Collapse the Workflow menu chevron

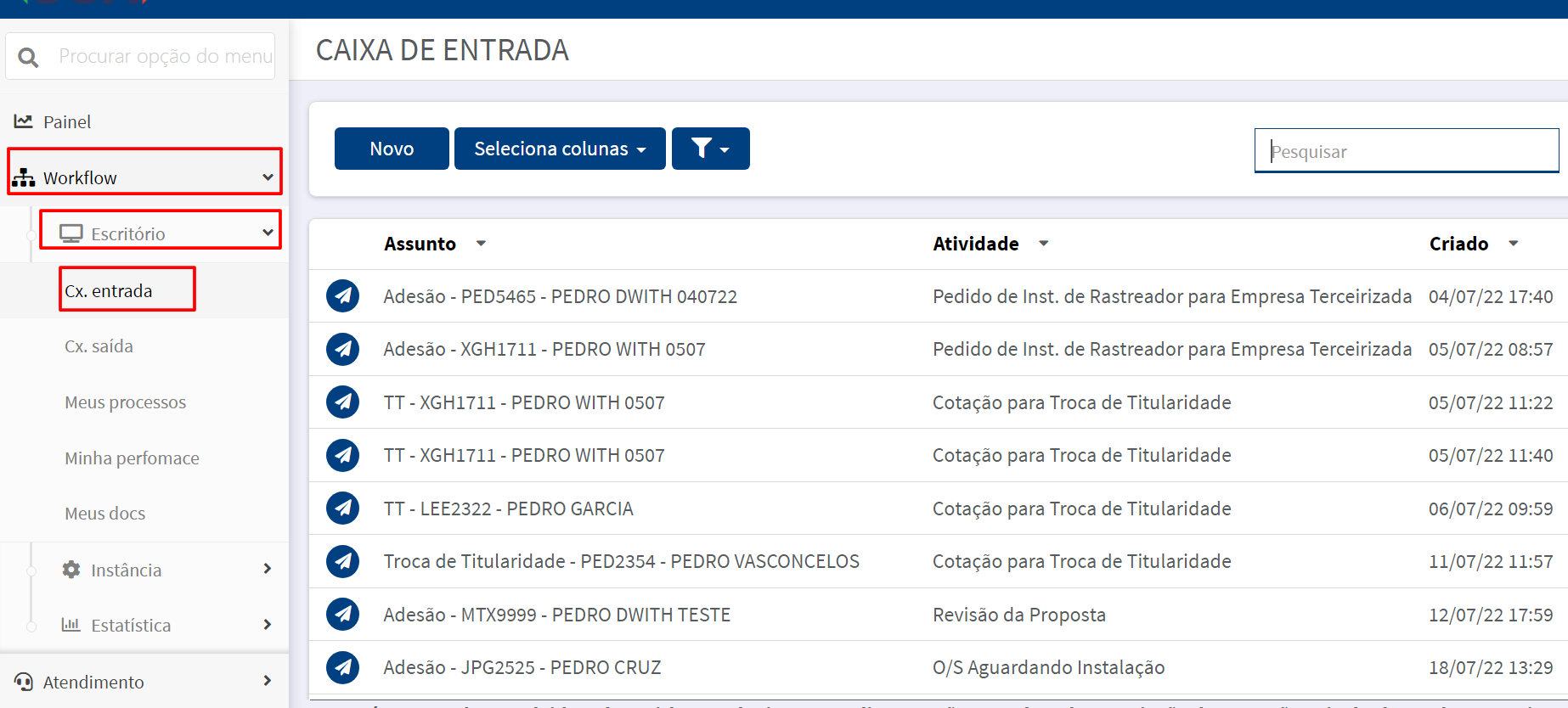click(268, 177)
